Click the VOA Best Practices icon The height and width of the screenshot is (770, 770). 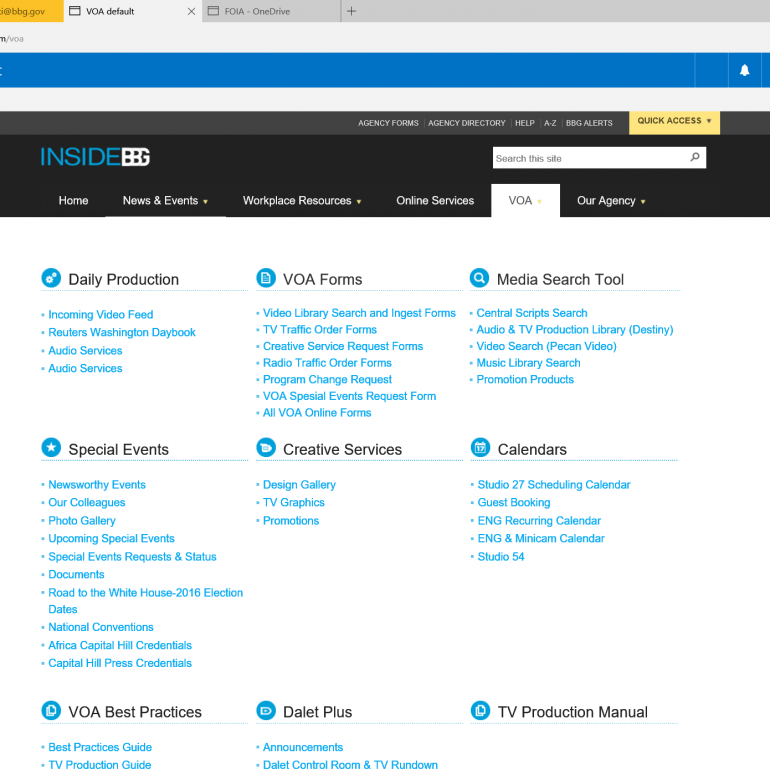(51, 711)
